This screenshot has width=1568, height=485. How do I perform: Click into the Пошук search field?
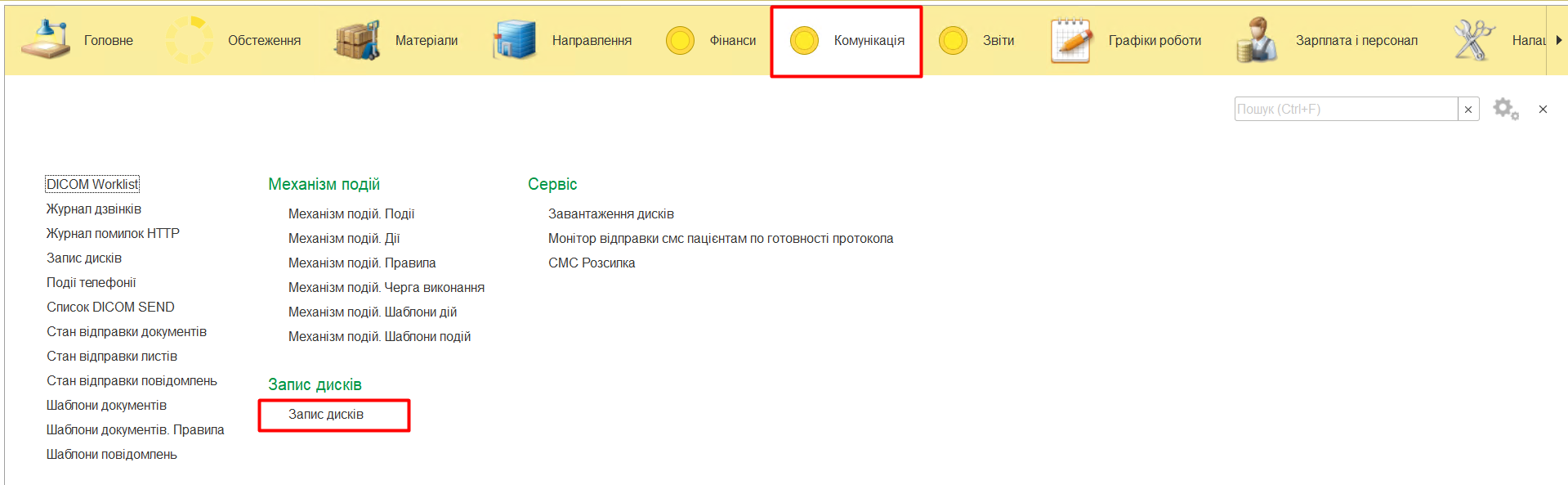point(1345,110)
